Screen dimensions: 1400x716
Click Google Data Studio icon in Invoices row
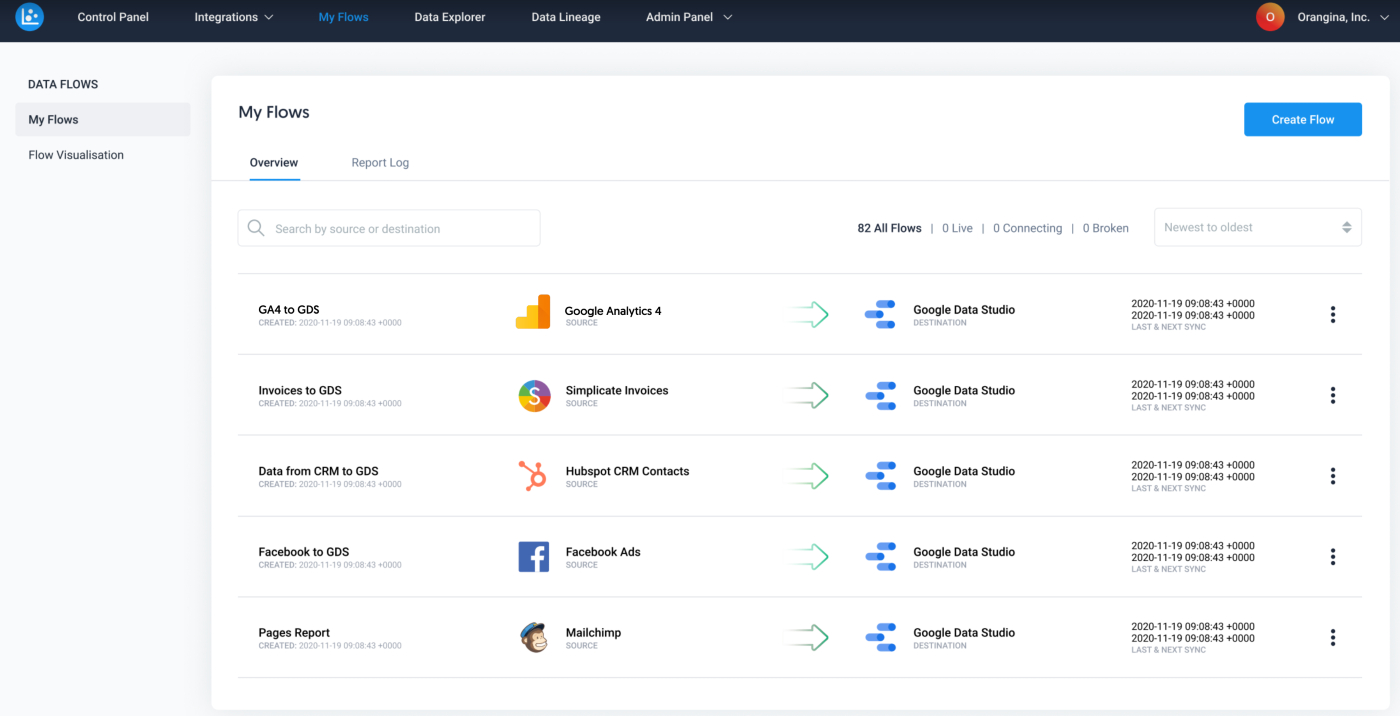880,396
